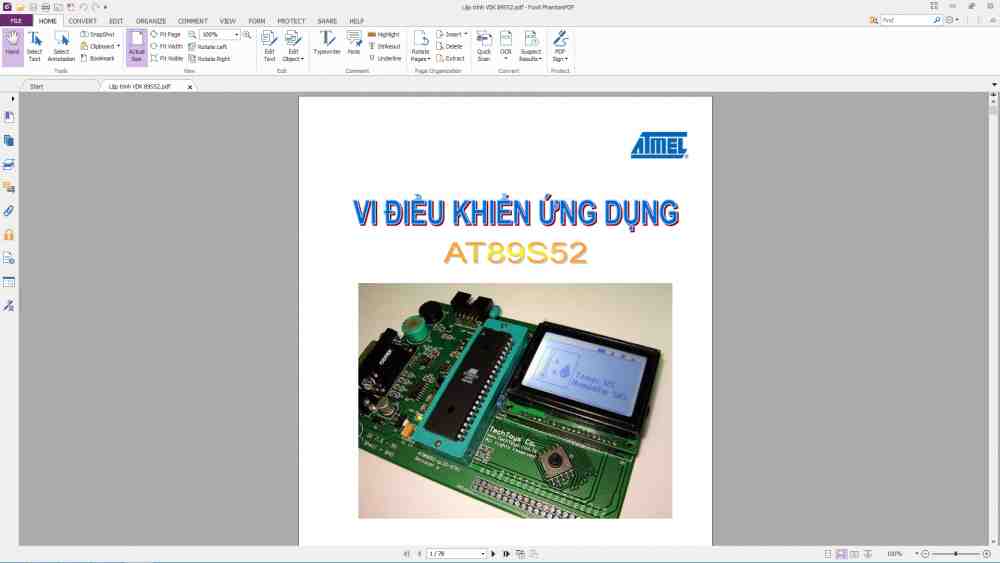The width and height of the screenshot is (1000, 563).
Task: Click the search magnifier in Find box
Action: point(937,20)
